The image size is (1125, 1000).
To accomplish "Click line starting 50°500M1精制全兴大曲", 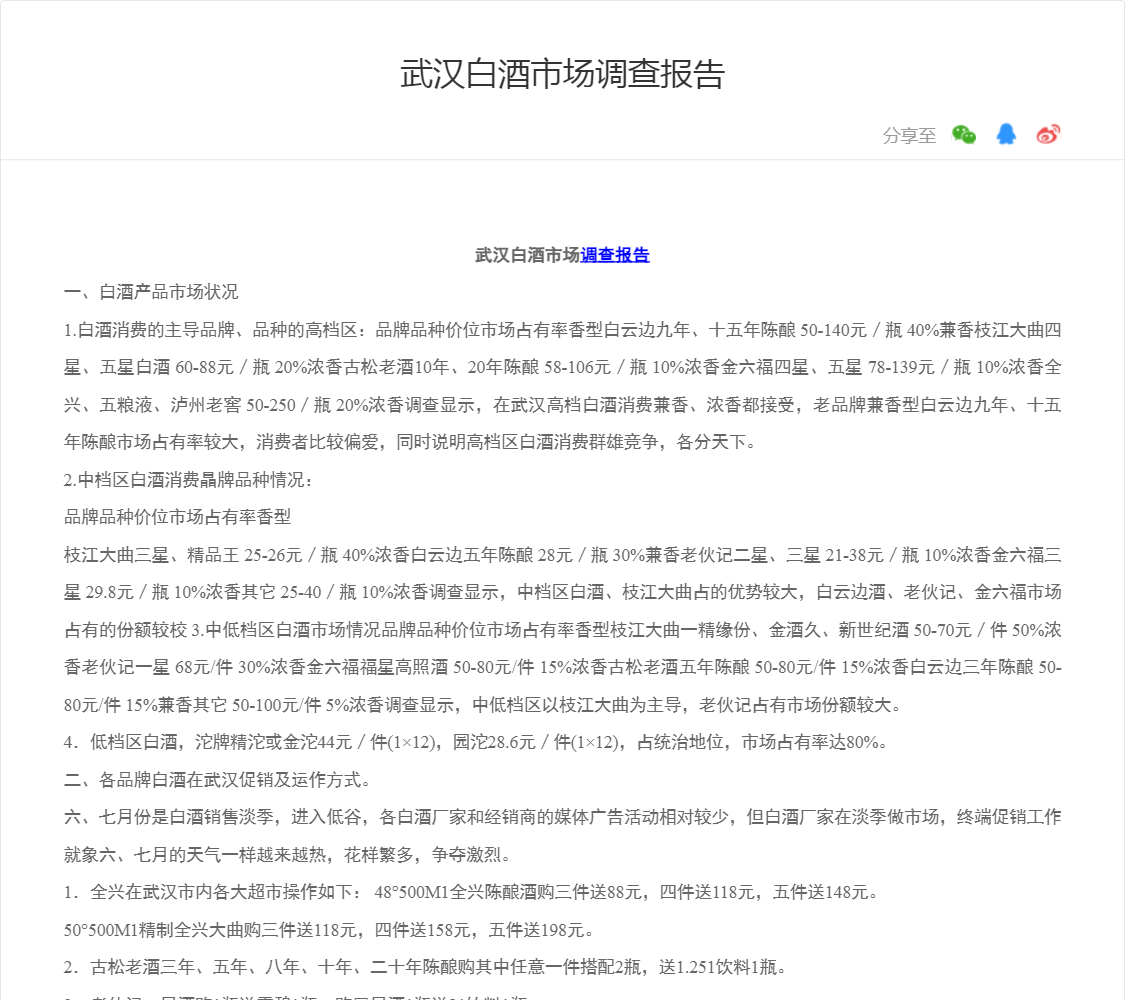I will 329,930.
